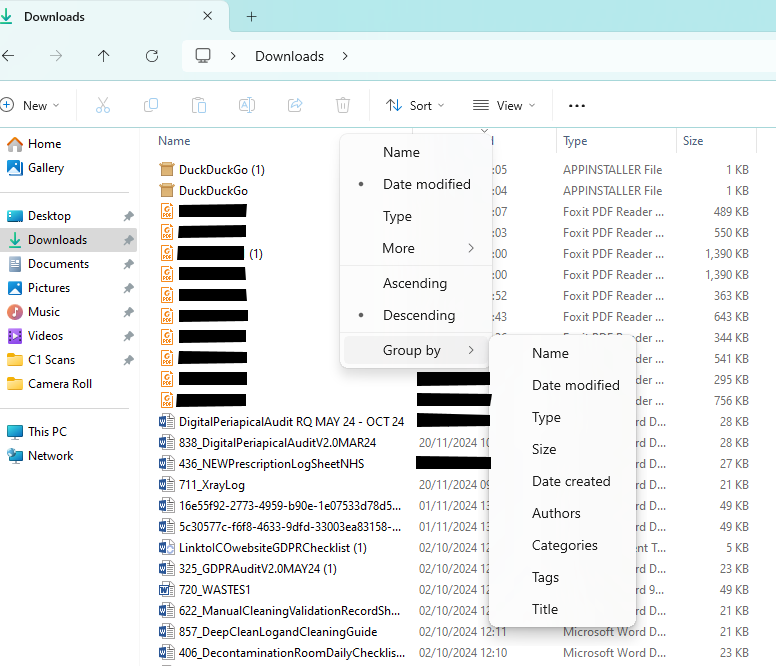Viewport: 776px width, 666px height.
Task: Group by Size in submenu
Action: click(562, 449)
